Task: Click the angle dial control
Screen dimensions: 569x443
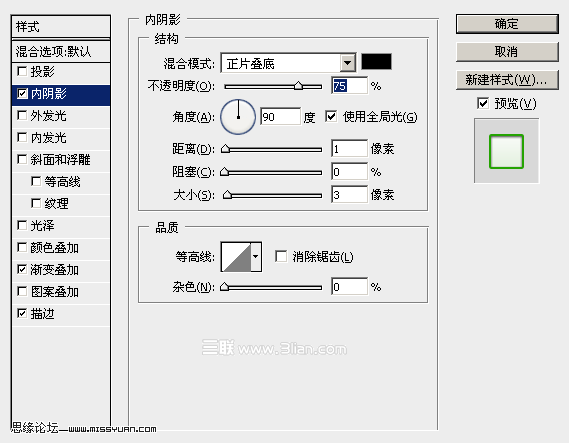Action: click(x=238, y=117)
